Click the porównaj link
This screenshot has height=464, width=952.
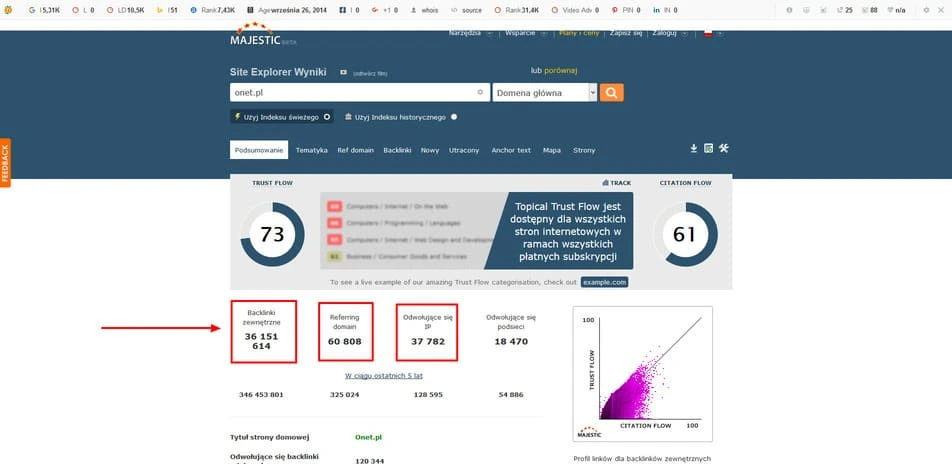560,70
